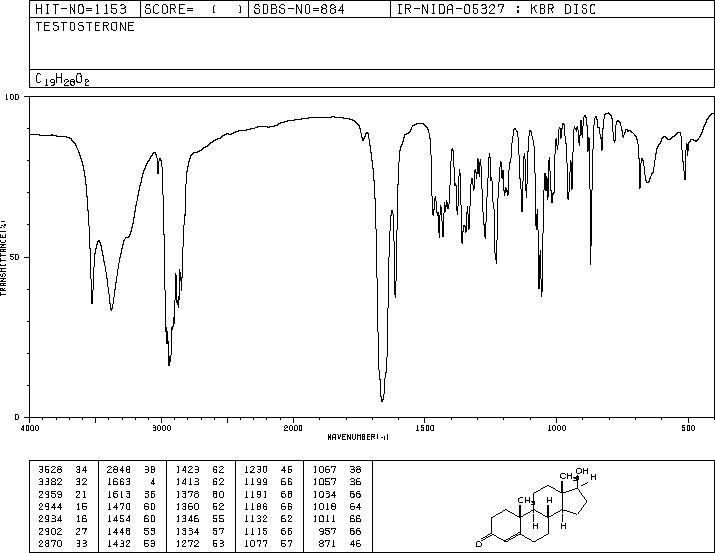Click the 3000 wavenumber axis label
715x553 pixels.
pyautogui.click(x=161, y=428)
